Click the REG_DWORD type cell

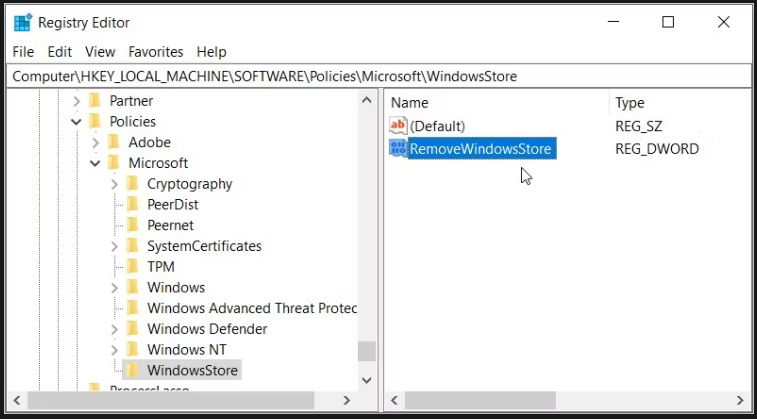[x=657, y=149]
